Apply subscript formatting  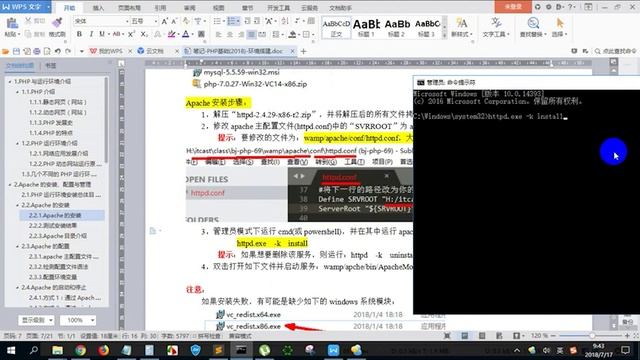pos(144,34)
